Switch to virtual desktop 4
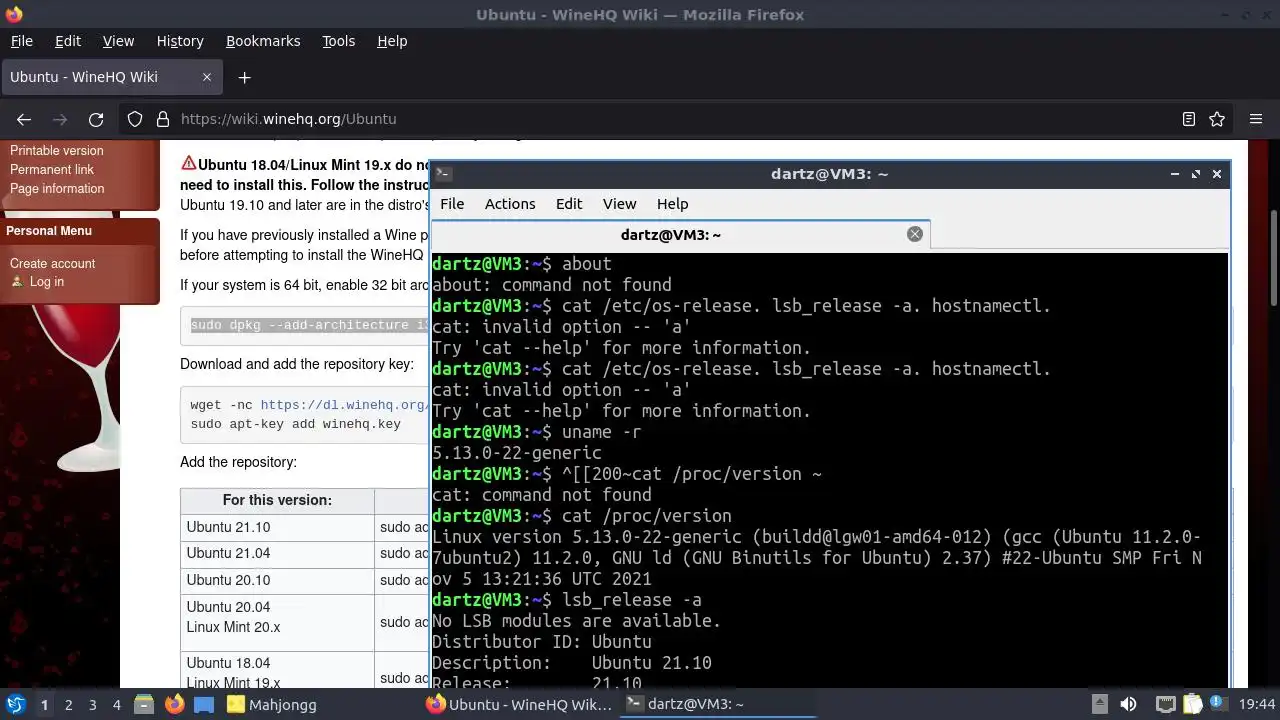1280x720 pixels. click(x=117, y=705)
